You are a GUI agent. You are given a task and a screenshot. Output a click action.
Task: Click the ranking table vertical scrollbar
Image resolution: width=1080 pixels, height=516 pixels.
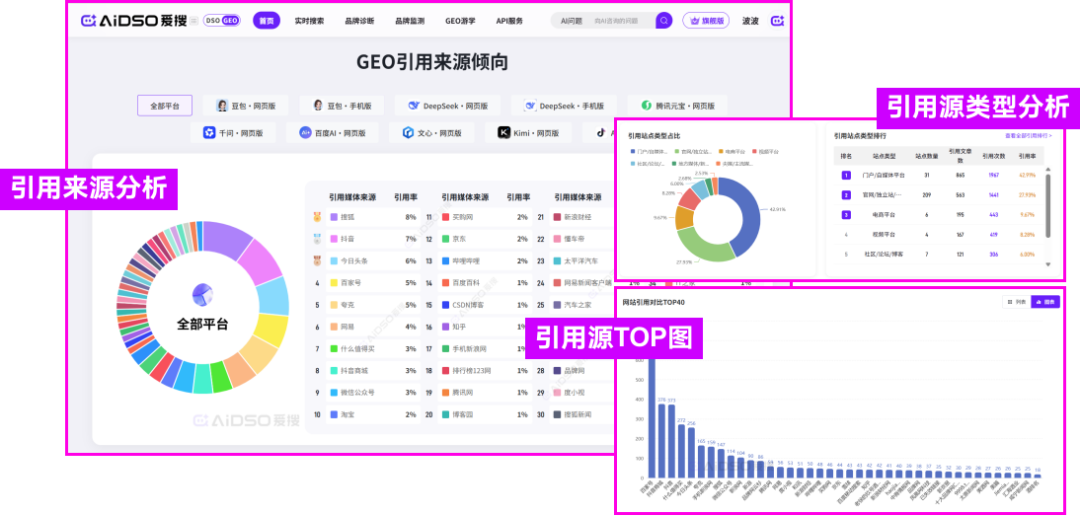[1048, 200]
